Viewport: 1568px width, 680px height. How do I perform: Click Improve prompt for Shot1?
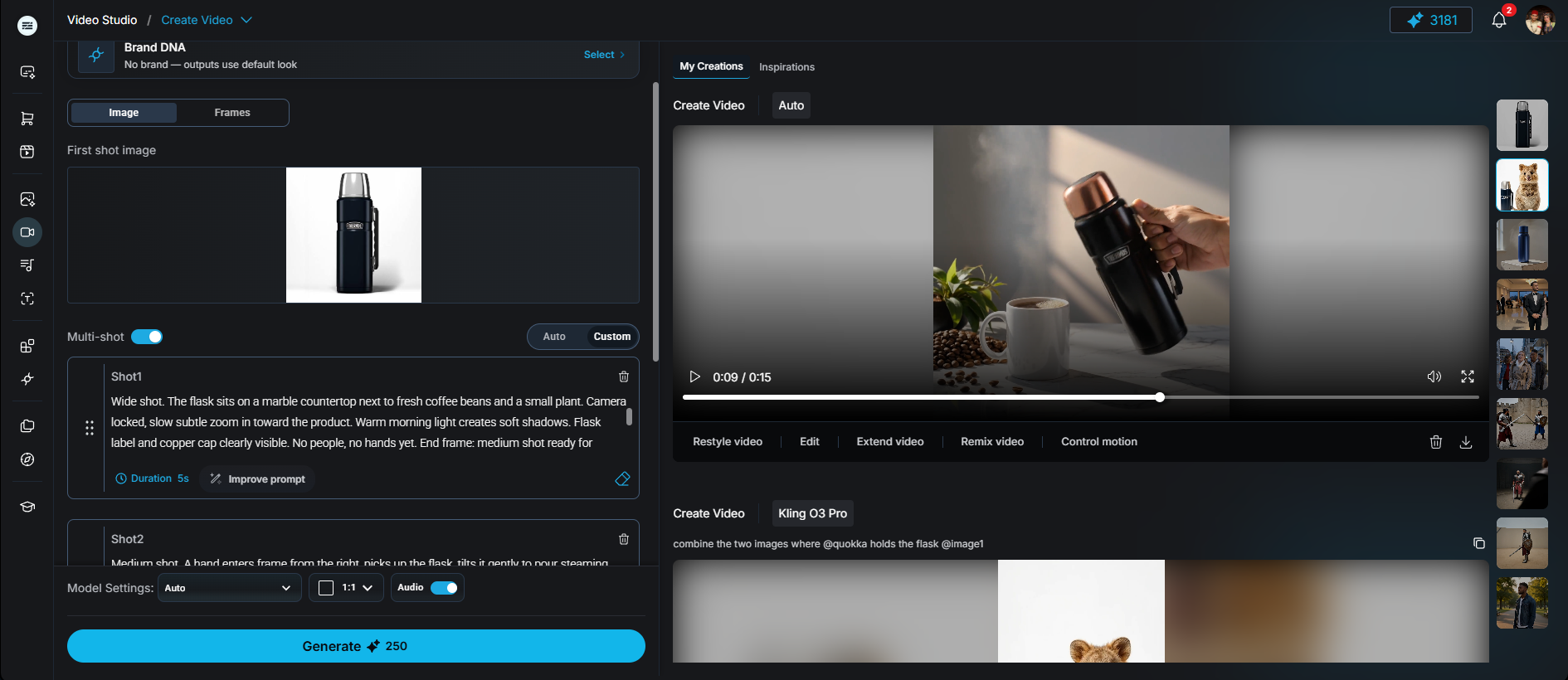click(258, 478)
